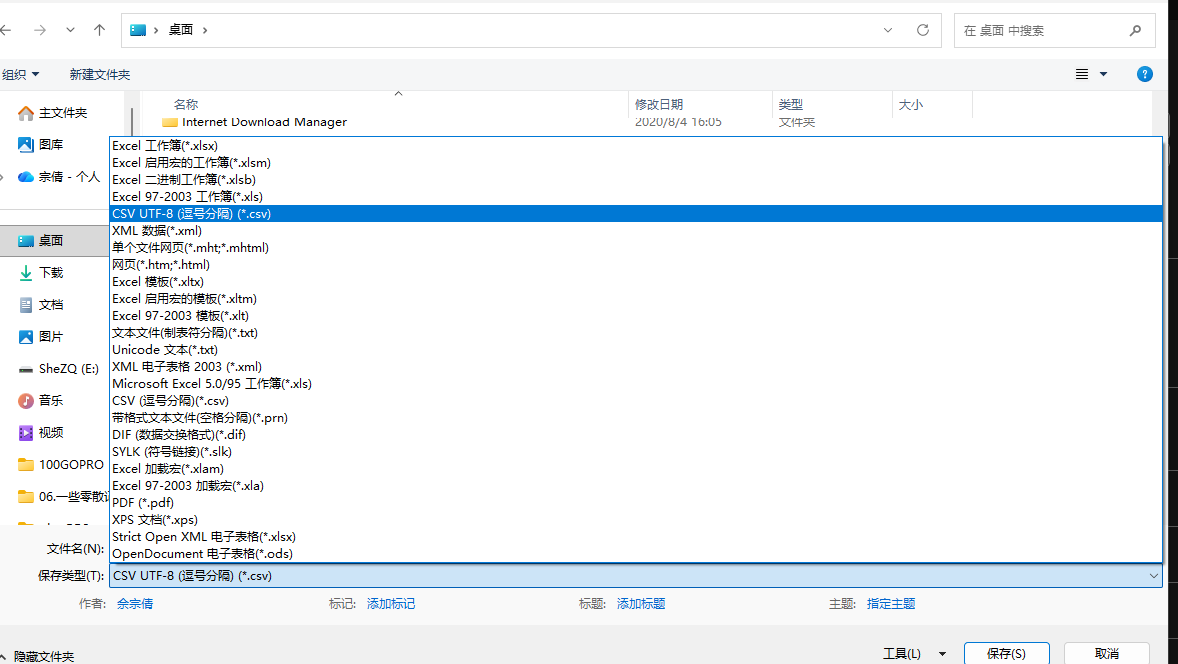This screenshot has width=1178, height=664.
Task: Choose Excel 97-2003 工作簿(*.xls) type
Action: (x=636, y=197)
